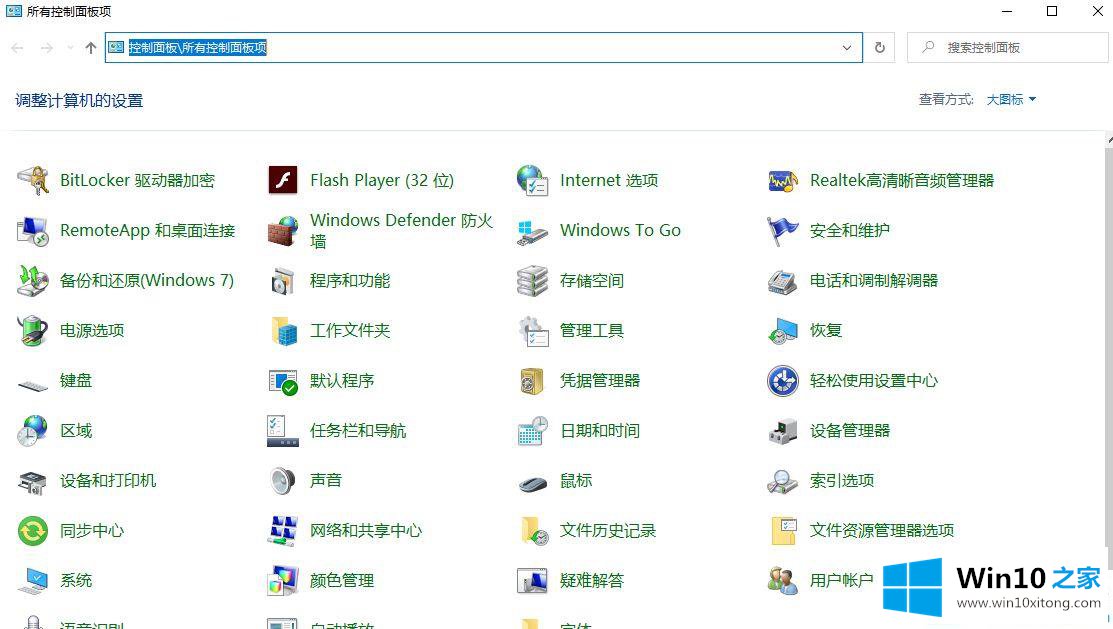Open Internet 选项 globe icon
Image resolution: width=1113 pixels, height=629 pixels.
(532, 180)
